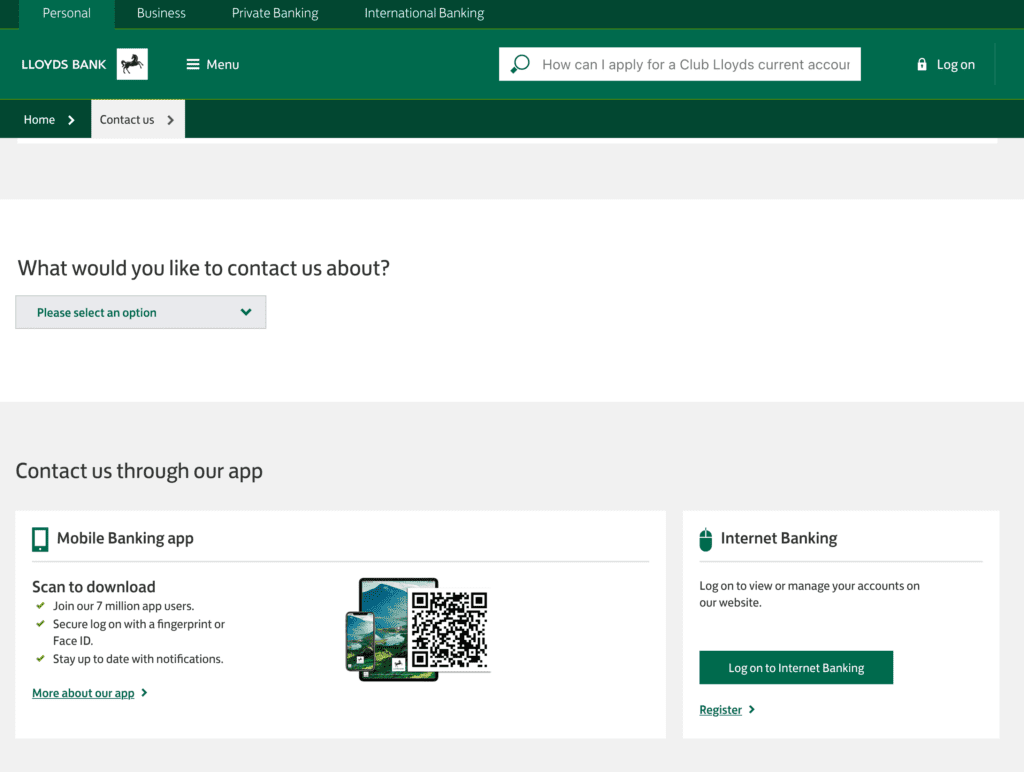Click LLOYDS BANK wordmark text

point(63,64)
